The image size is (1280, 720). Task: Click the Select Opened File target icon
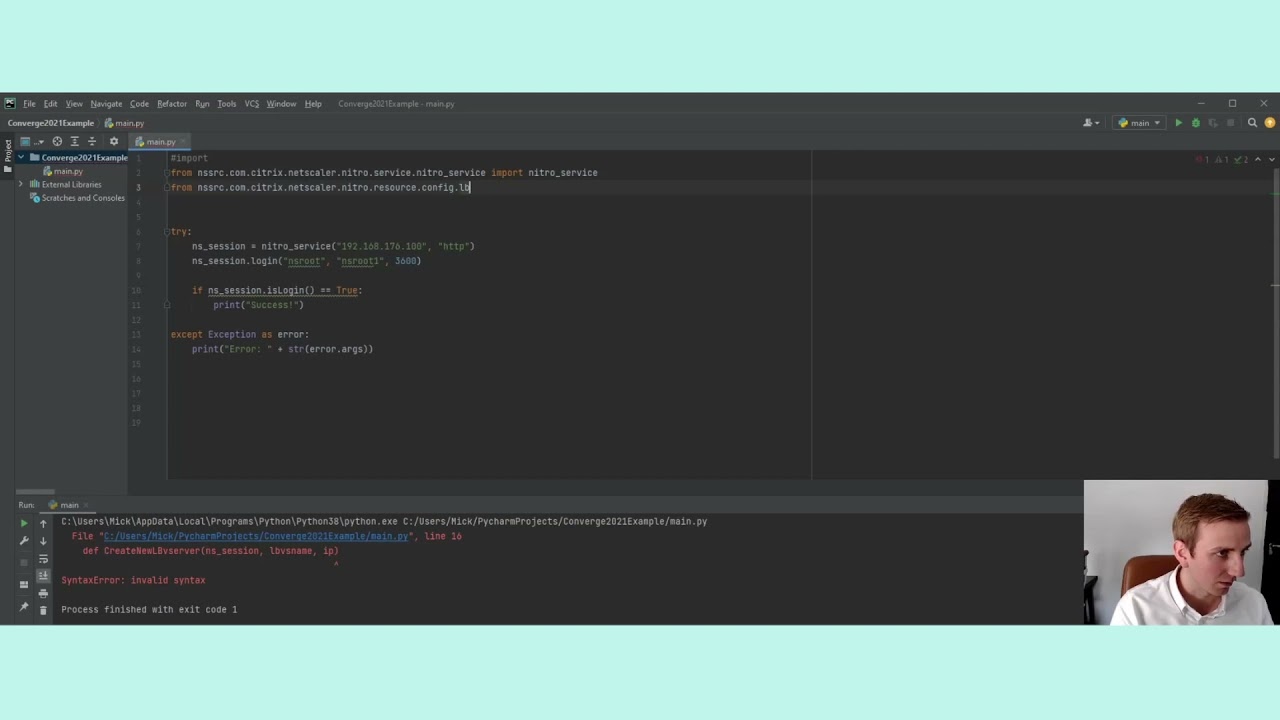click(57, 142)
